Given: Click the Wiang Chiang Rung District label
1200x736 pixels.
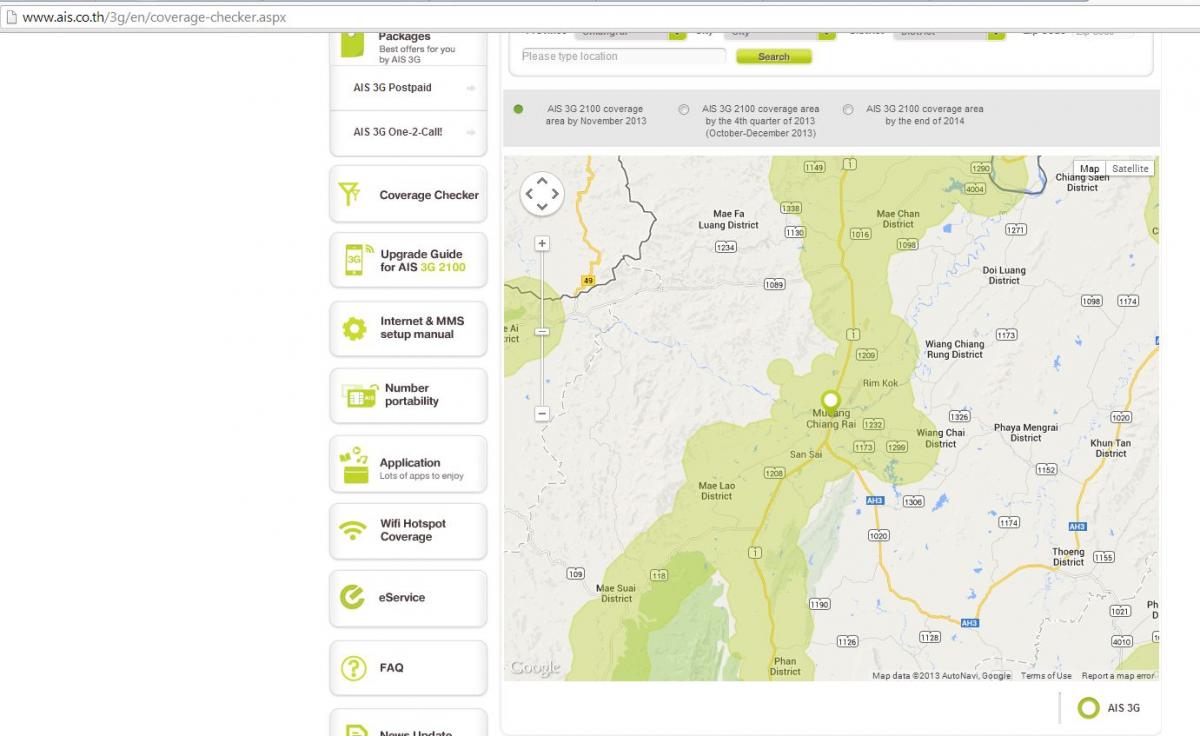Looking at the screenshot, I should pyautogui.click(x=954, y=349).
